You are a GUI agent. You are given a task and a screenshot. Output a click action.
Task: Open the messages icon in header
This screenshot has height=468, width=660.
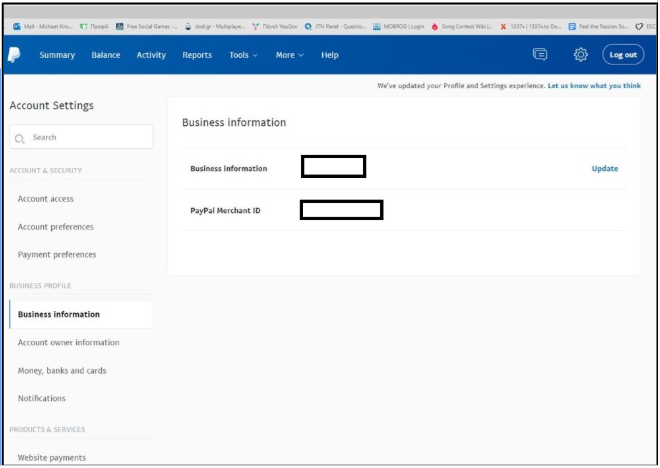tap(540, 54)
